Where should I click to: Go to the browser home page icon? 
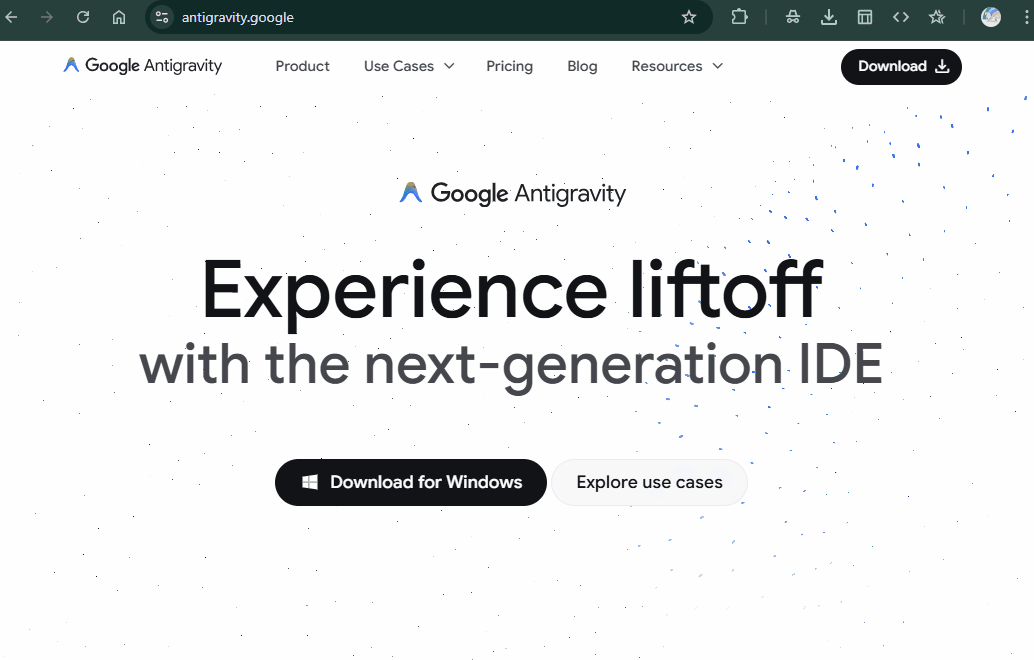pyautogui.click(x=119, y=17)
